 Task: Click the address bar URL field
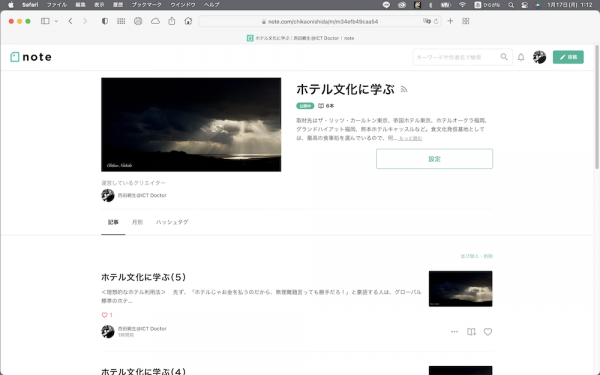[320, 21]
